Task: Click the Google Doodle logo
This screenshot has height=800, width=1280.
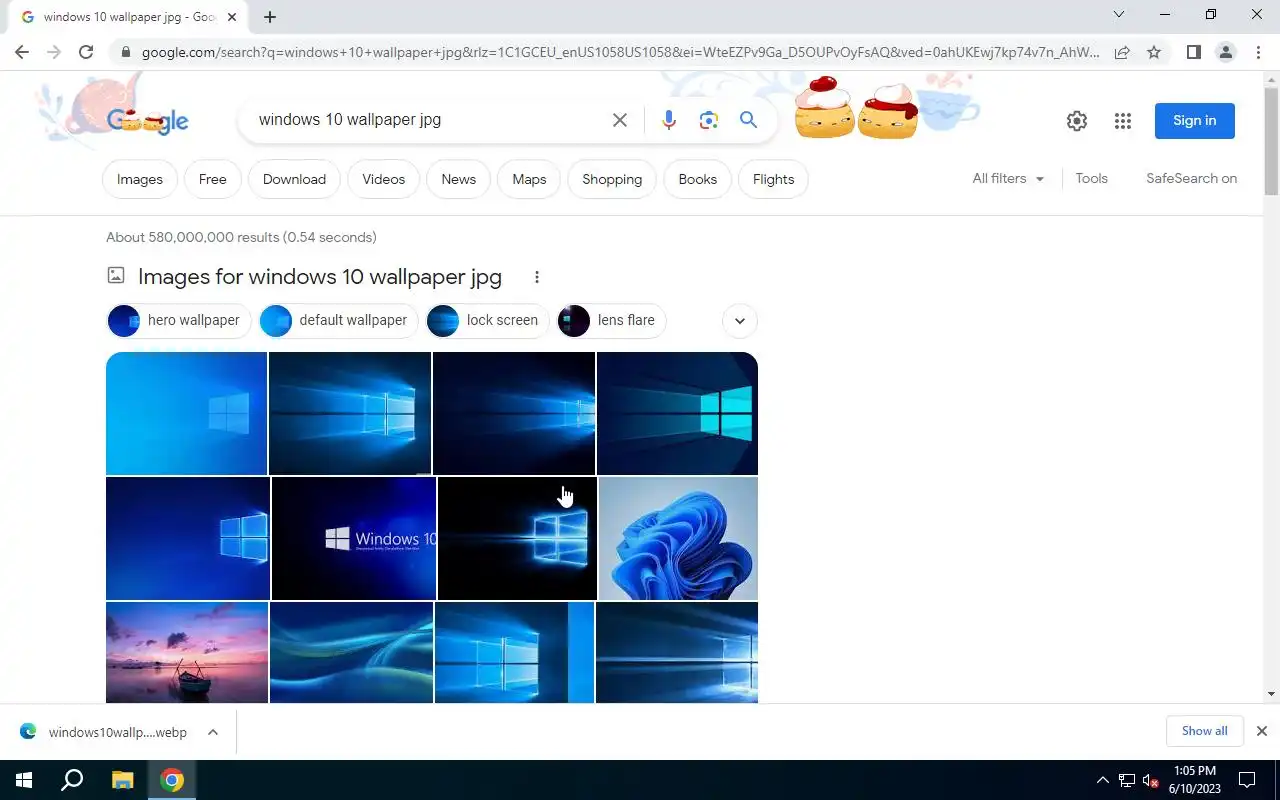Action: coord(147,121)
